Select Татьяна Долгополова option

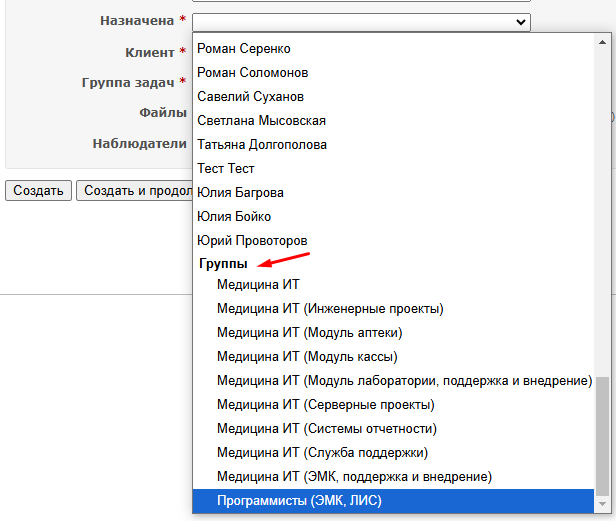(x=262, y=145)
